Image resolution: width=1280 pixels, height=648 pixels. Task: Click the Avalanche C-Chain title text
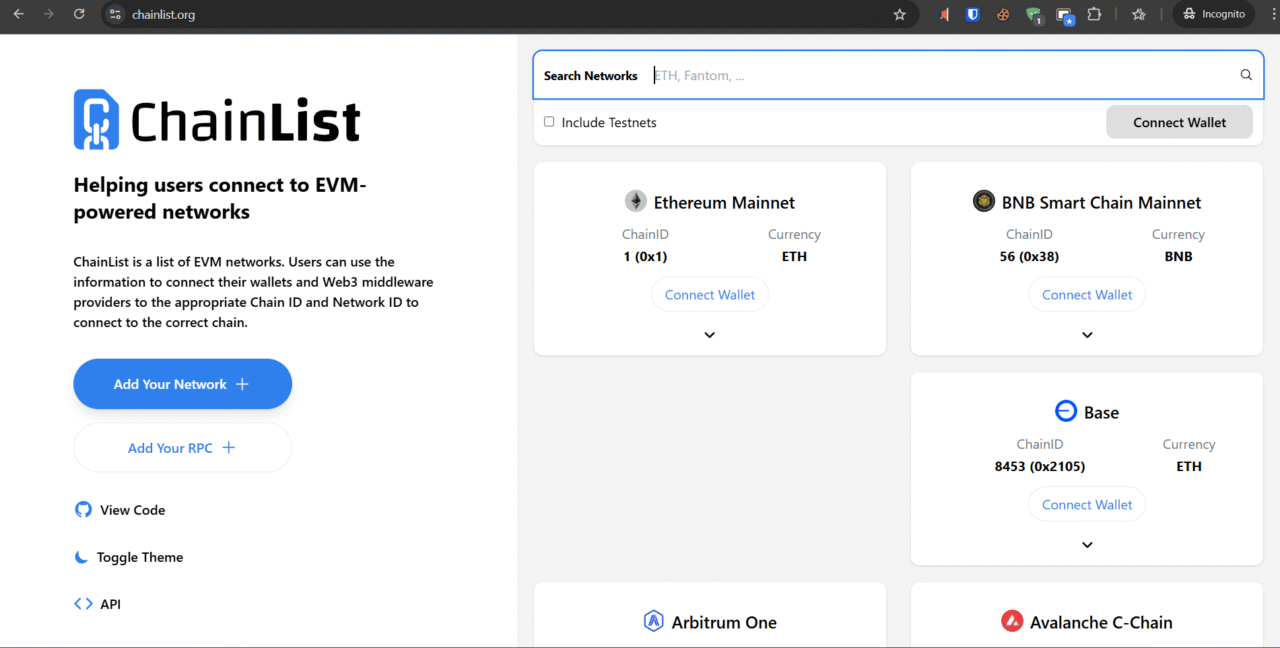point(1101,622)
